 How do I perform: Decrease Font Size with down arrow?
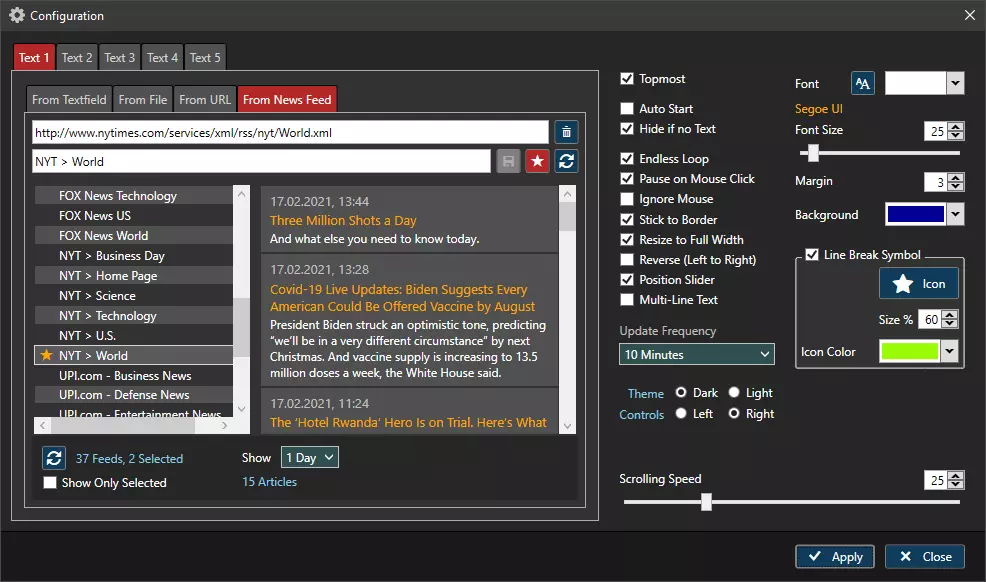pos(956,135)
